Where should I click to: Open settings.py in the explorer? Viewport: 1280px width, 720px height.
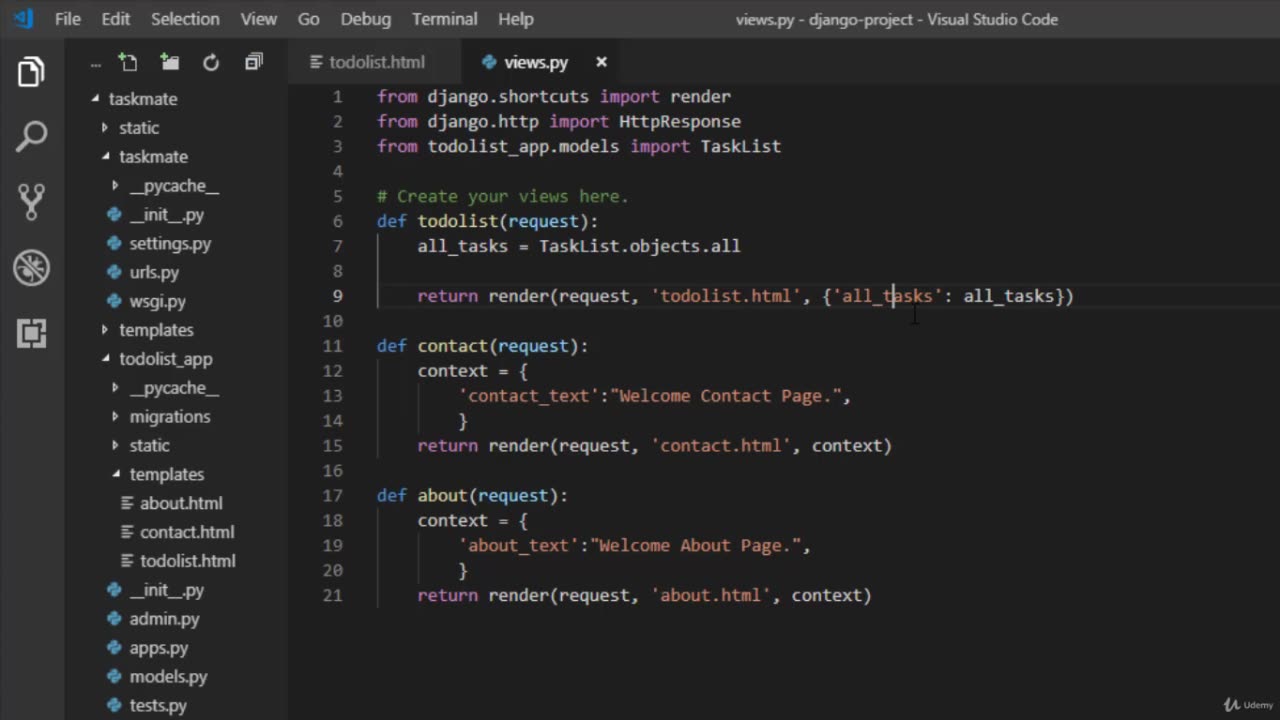coord(170,243)
